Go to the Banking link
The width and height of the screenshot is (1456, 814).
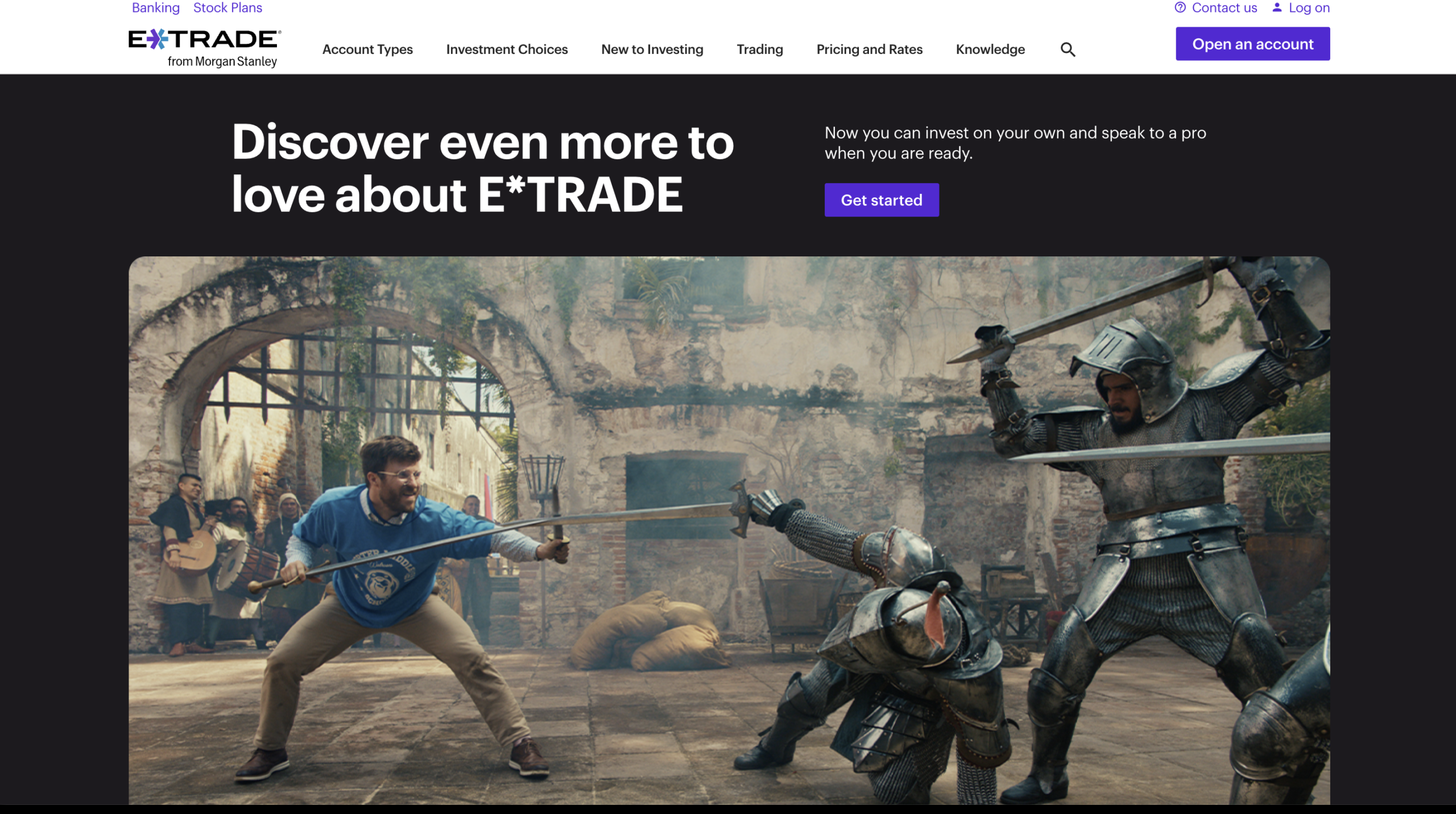155,7
